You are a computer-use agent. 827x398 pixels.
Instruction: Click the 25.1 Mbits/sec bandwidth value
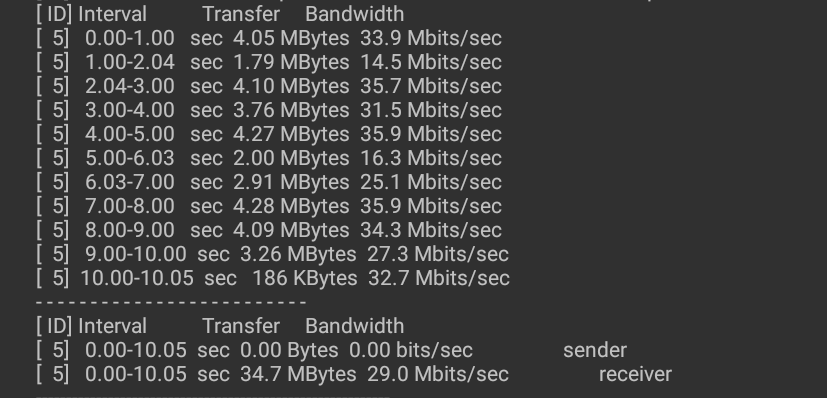431,182
